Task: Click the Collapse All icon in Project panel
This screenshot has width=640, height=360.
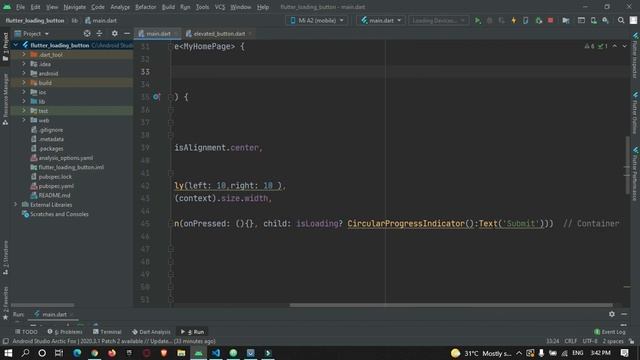Action: coord(99,33)
